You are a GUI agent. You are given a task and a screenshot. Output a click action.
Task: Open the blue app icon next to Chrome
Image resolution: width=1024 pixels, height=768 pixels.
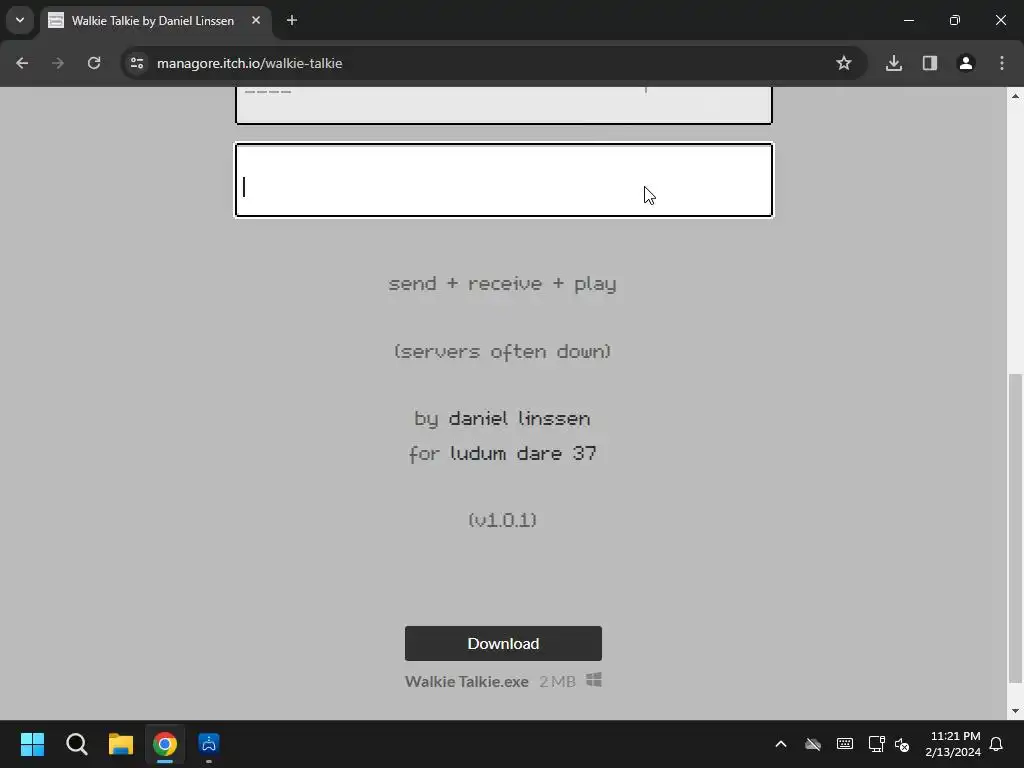tap(209, 744)
